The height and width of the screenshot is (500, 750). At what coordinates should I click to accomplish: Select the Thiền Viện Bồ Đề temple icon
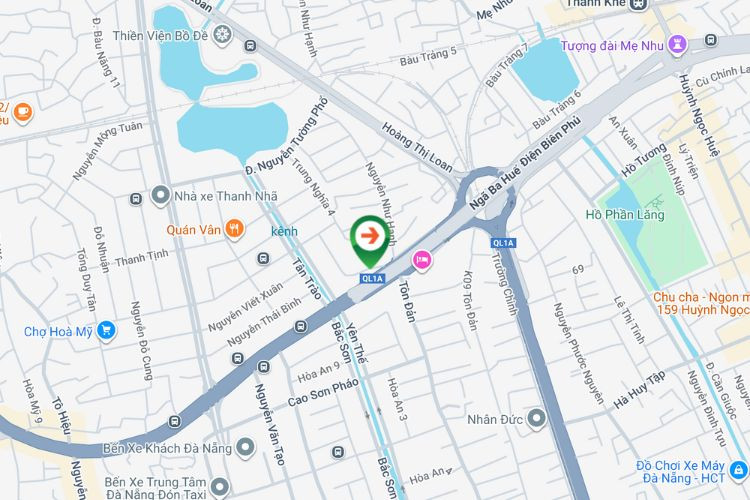[x=222, y=35]
